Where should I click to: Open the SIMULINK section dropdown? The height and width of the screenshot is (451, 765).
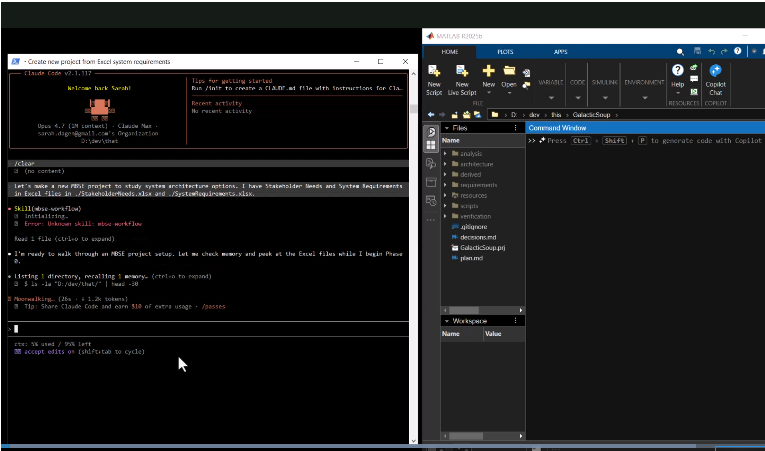click(605, 98)
